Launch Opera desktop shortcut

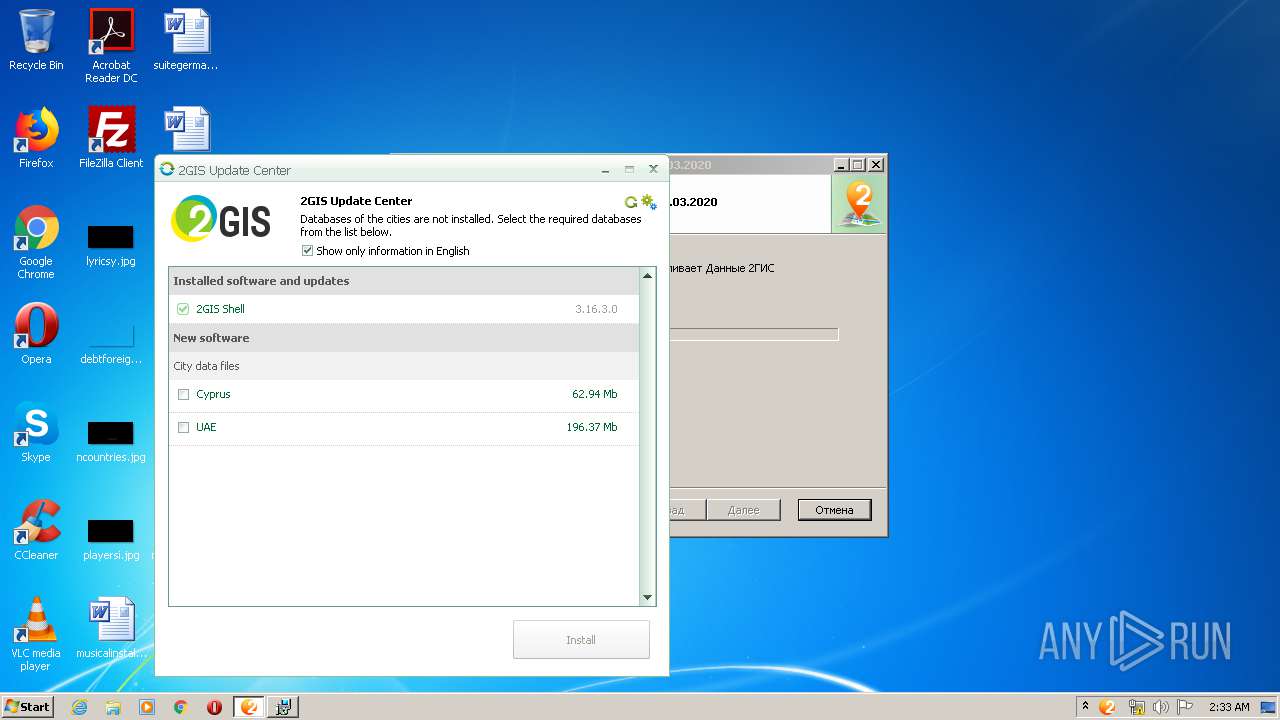point(36,334)
